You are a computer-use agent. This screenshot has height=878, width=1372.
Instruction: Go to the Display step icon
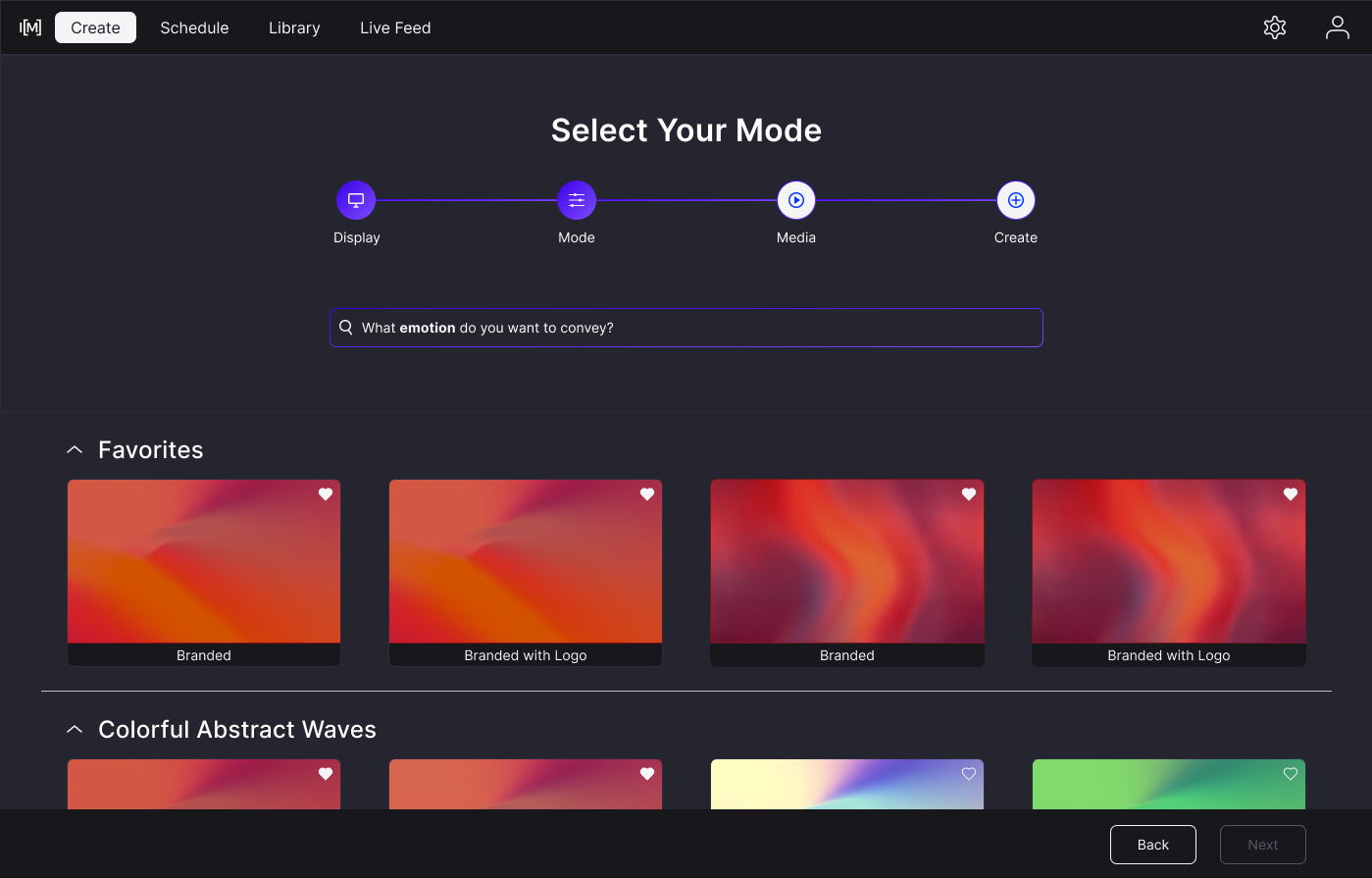click(x=356, y=200)
